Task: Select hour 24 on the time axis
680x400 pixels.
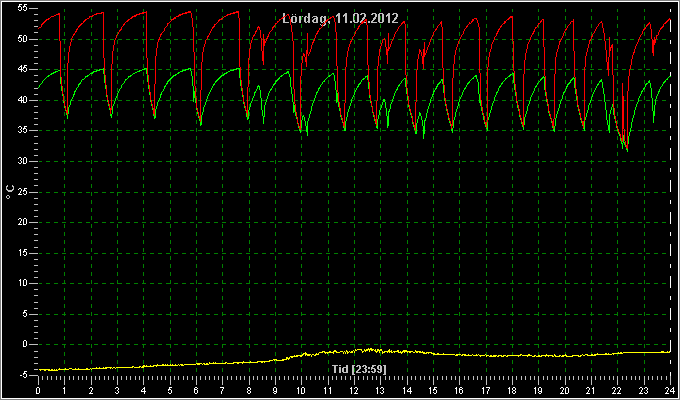Action: 670,391
